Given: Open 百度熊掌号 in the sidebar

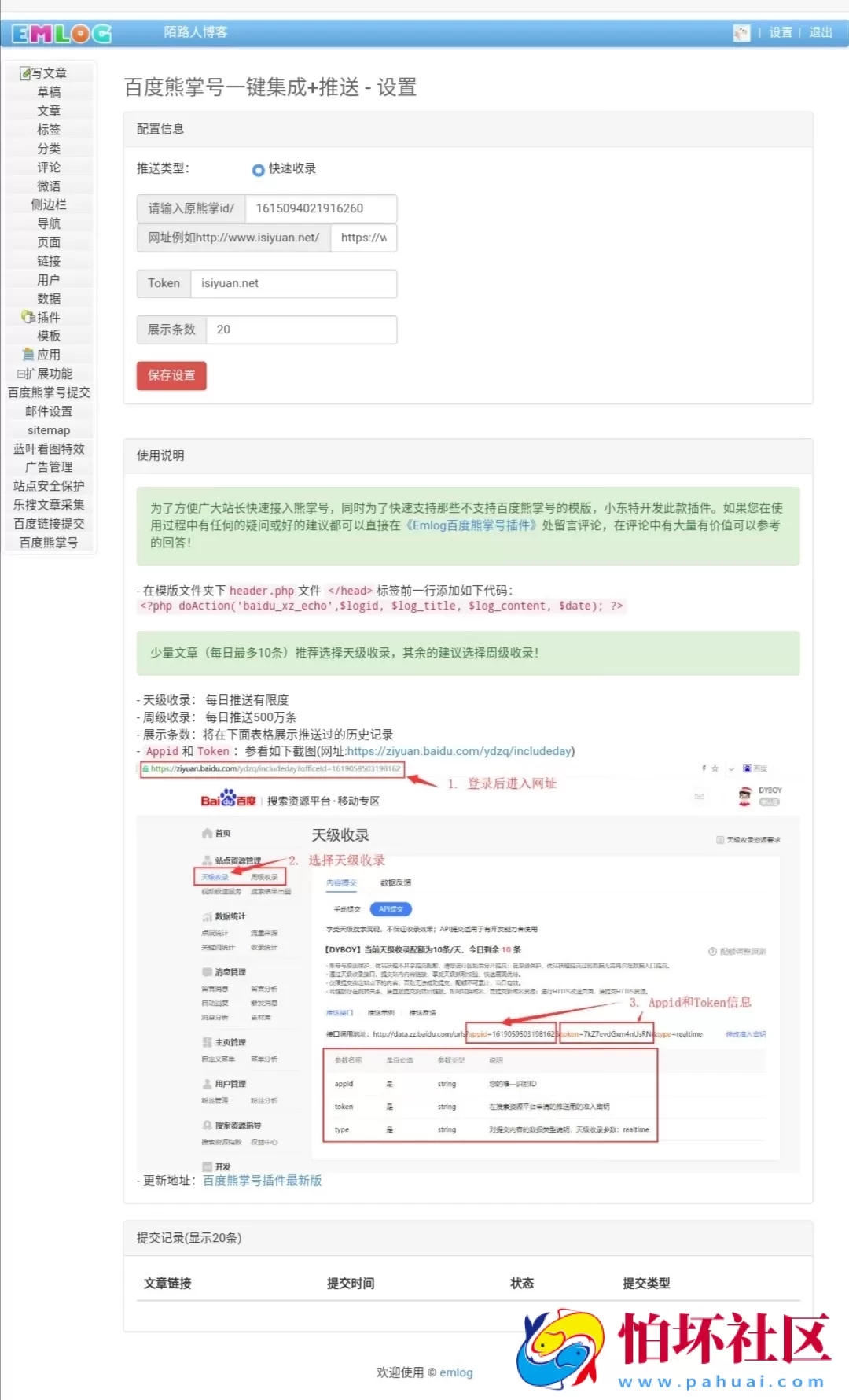Looking at the screenshot, I should click(x=49, y=543).
